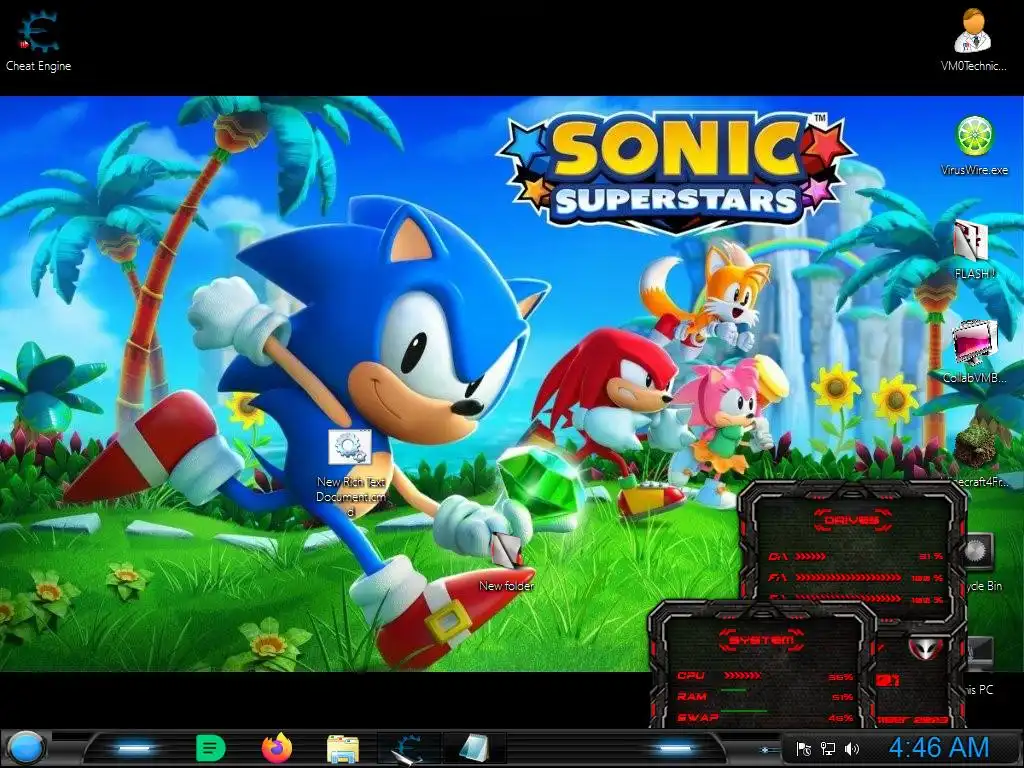Viewport: 1024px width, 768px height.
Task: Click the SWAP label in System widget
Action: click(x=697, y=718)
